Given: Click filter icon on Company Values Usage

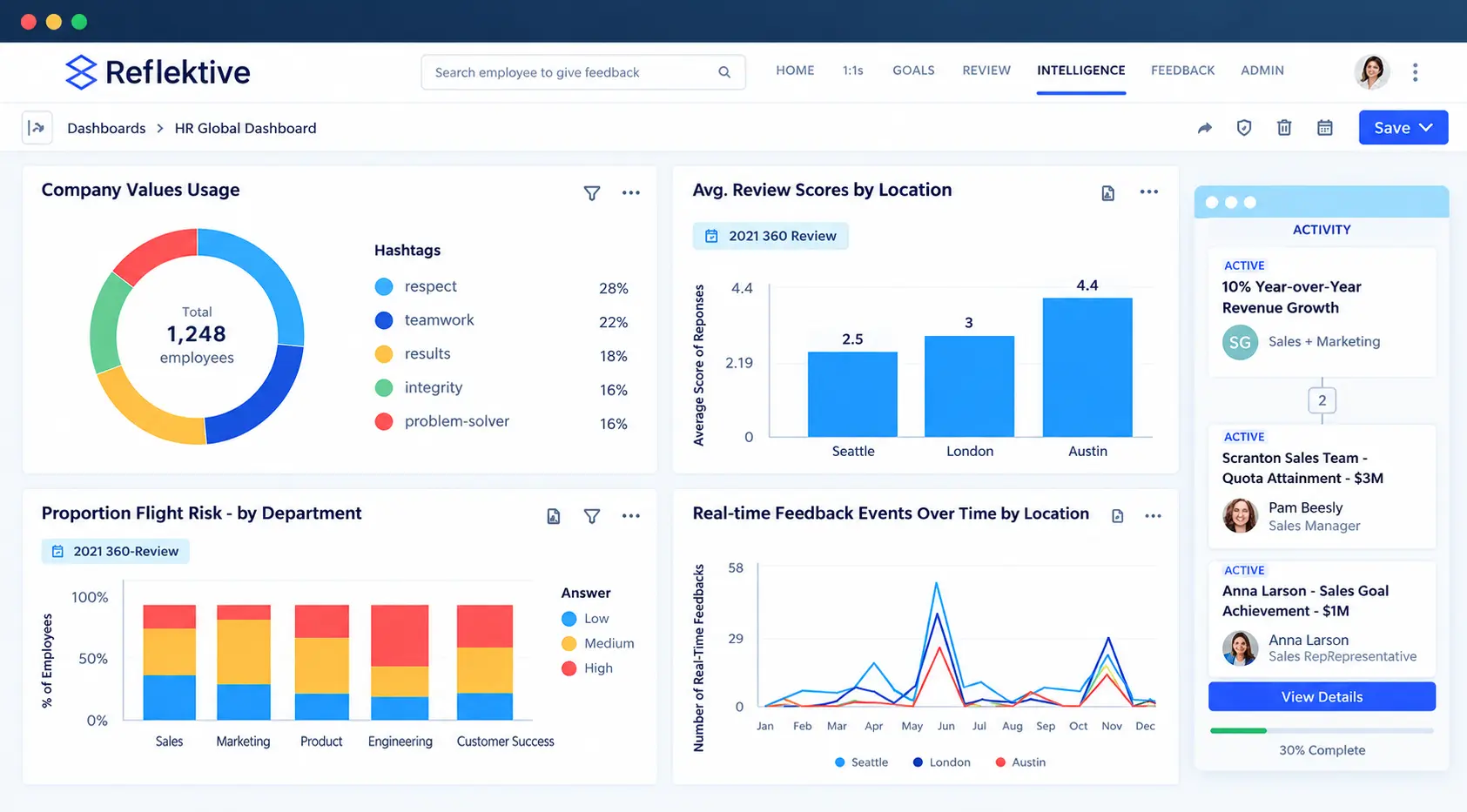Looking at the screenshot, I should point(592,193).
